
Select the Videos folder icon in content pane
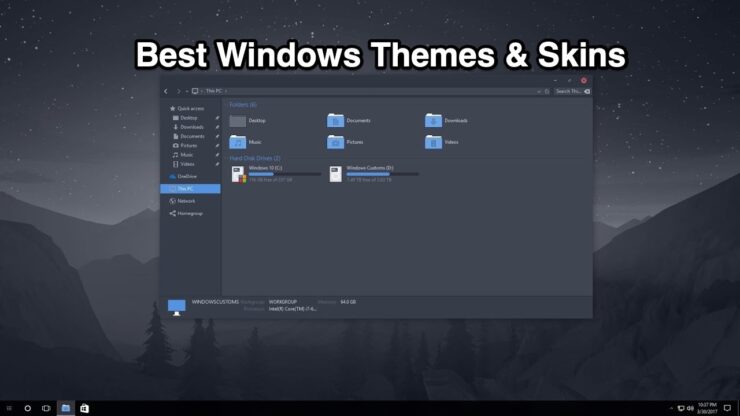433,142
